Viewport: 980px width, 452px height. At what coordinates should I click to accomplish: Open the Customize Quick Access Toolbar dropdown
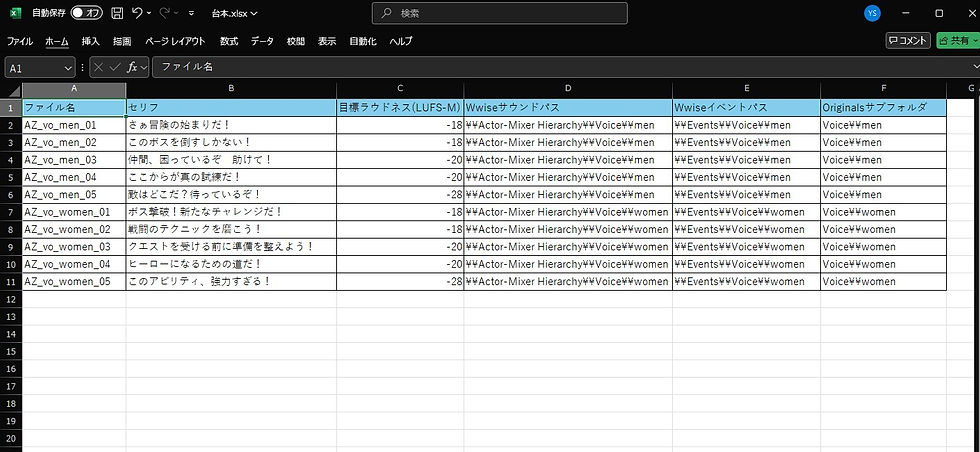(x=191, y=13)
